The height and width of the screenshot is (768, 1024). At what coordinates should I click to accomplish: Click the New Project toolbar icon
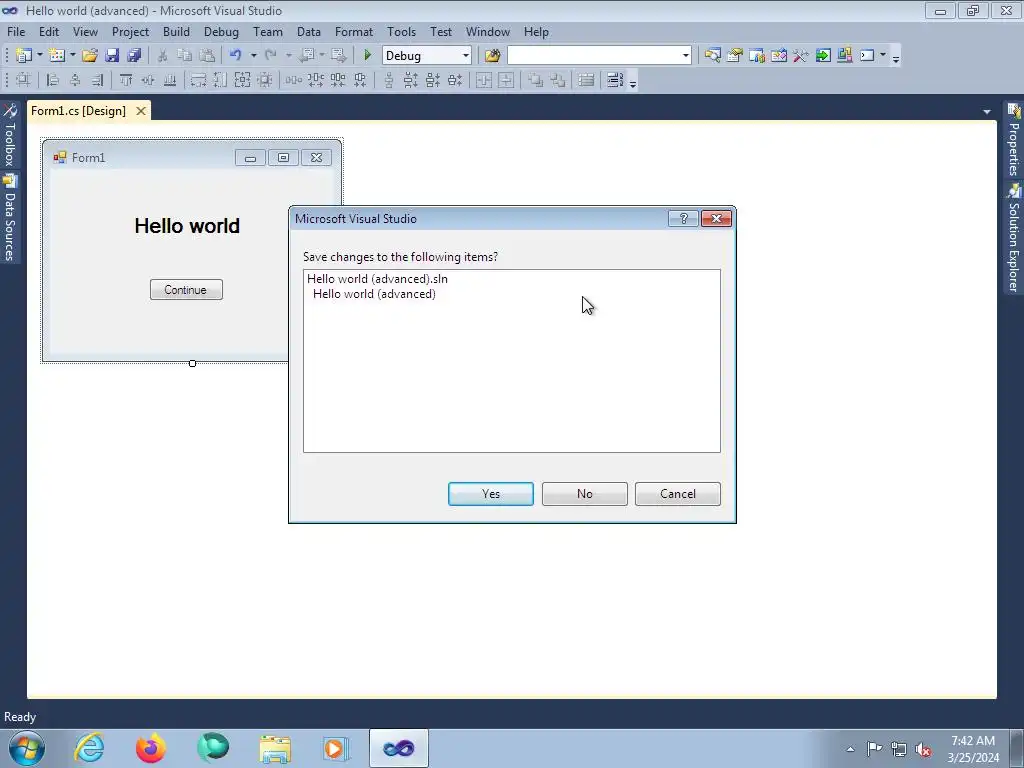pyautogui.click(x=24, y=56)
